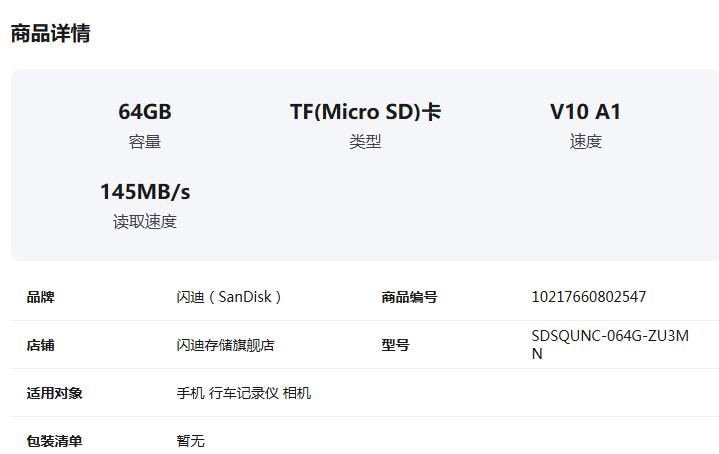Click the 适用对象 row label
Image resolution: width=719 pixels, height=454 pixels.
coord(55,393)
